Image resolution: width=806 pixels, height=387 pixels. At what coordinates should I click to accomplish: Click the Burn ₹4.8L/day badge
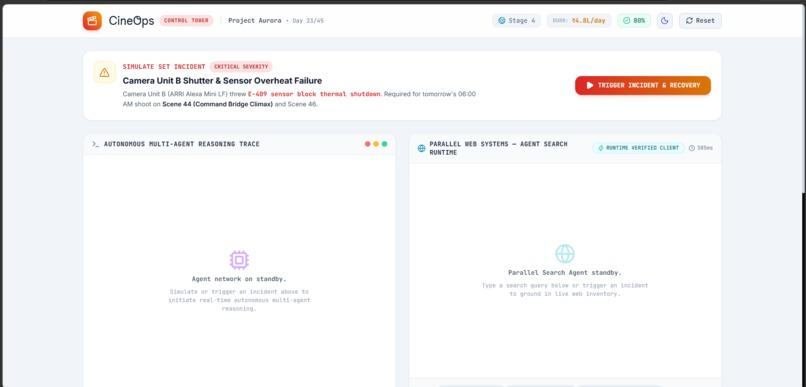point(579,21)
